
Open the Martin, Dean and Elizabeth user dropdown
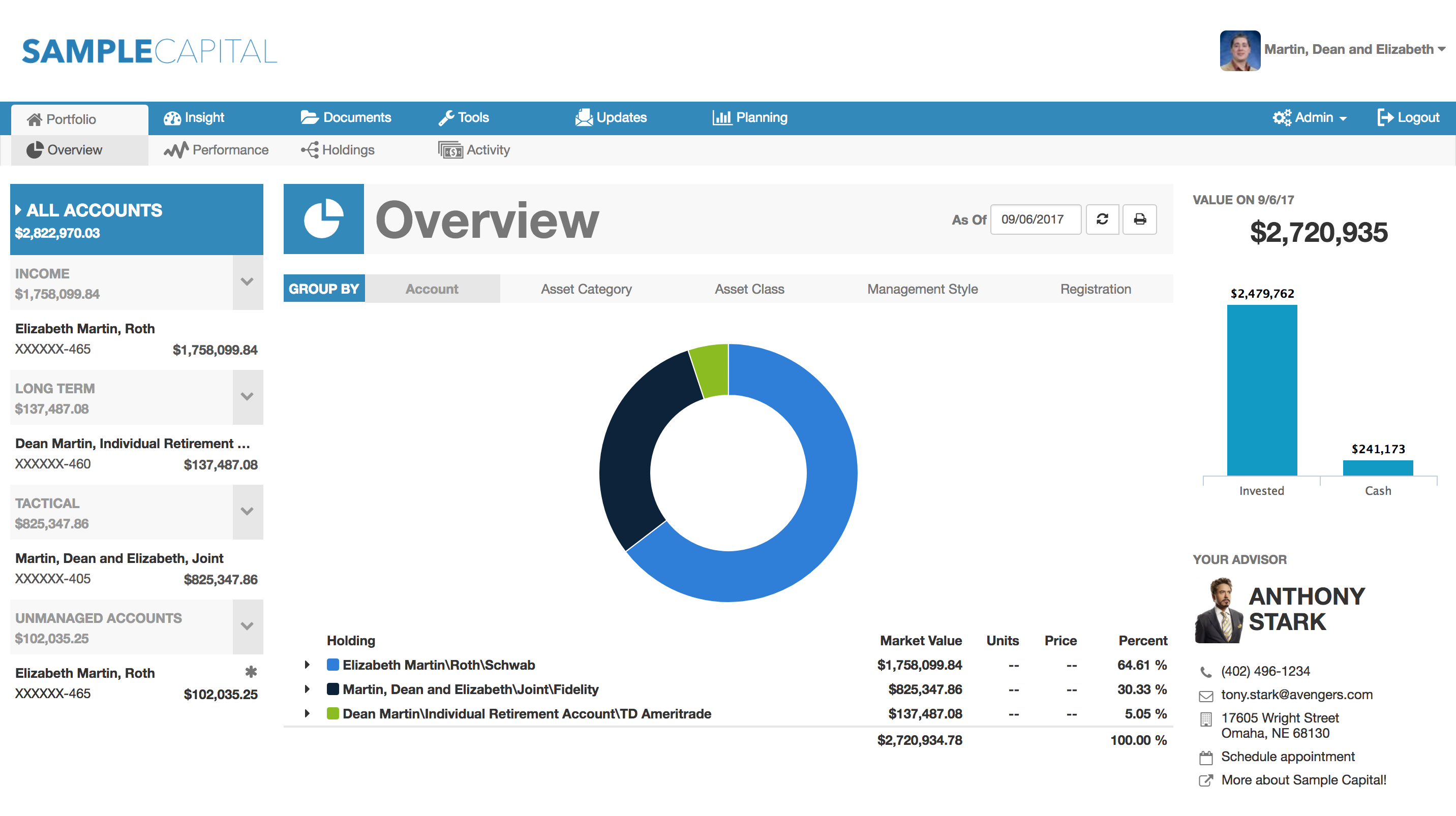pyautogui.click(x=1354, y=50)
